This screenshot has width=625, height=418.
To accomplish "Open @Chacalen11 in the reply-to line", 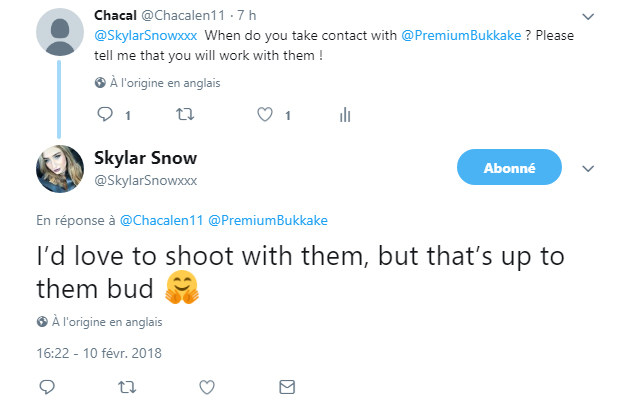I will click(161, 220).
